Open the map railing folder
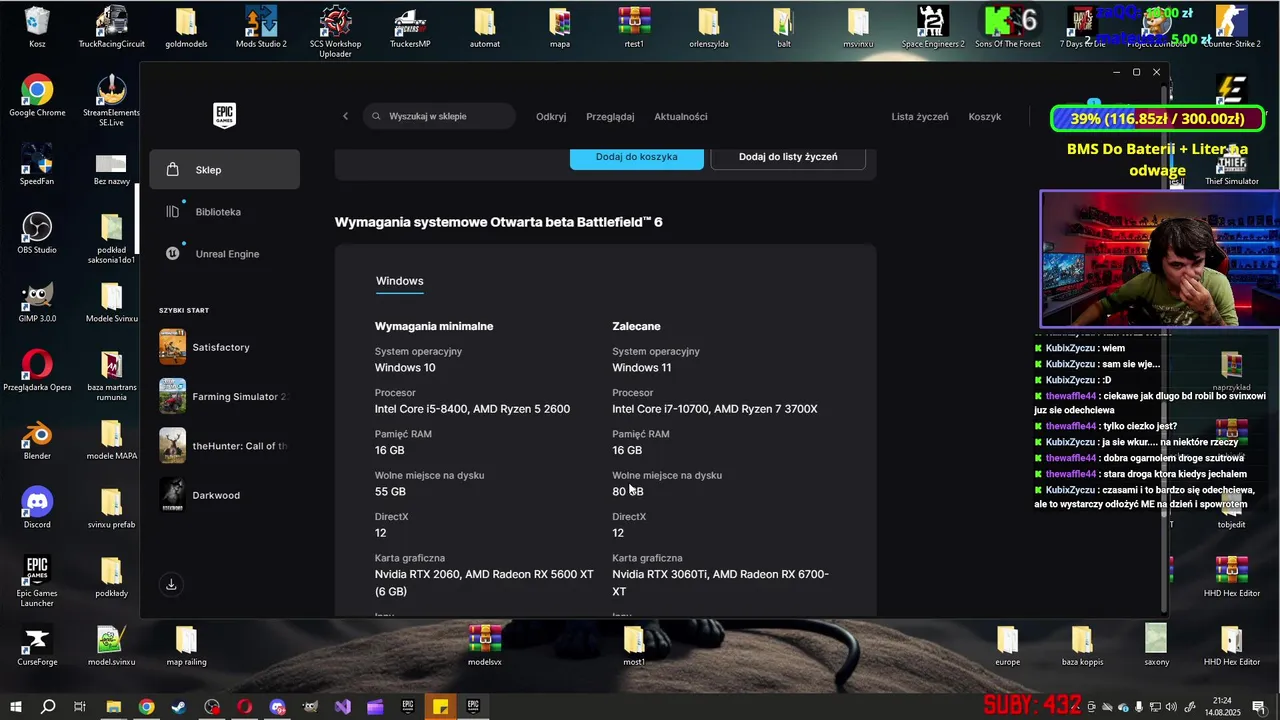Viewport: 1280px width, 720px height. point(186,645)
